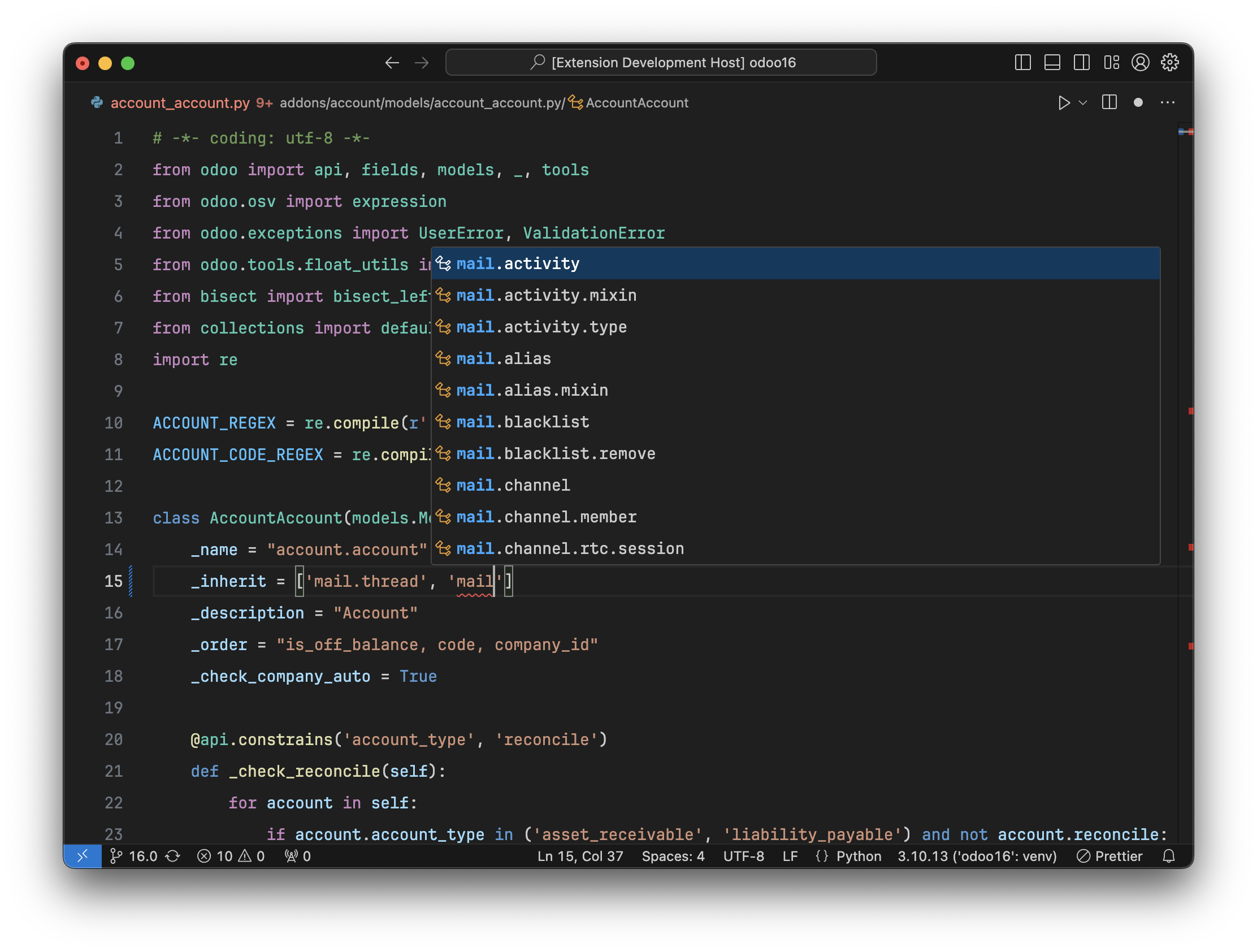This screenshot has width=1257, height=952.
Task: Toggle the Primary Side Bar visibility
Action: [1022, 63]
